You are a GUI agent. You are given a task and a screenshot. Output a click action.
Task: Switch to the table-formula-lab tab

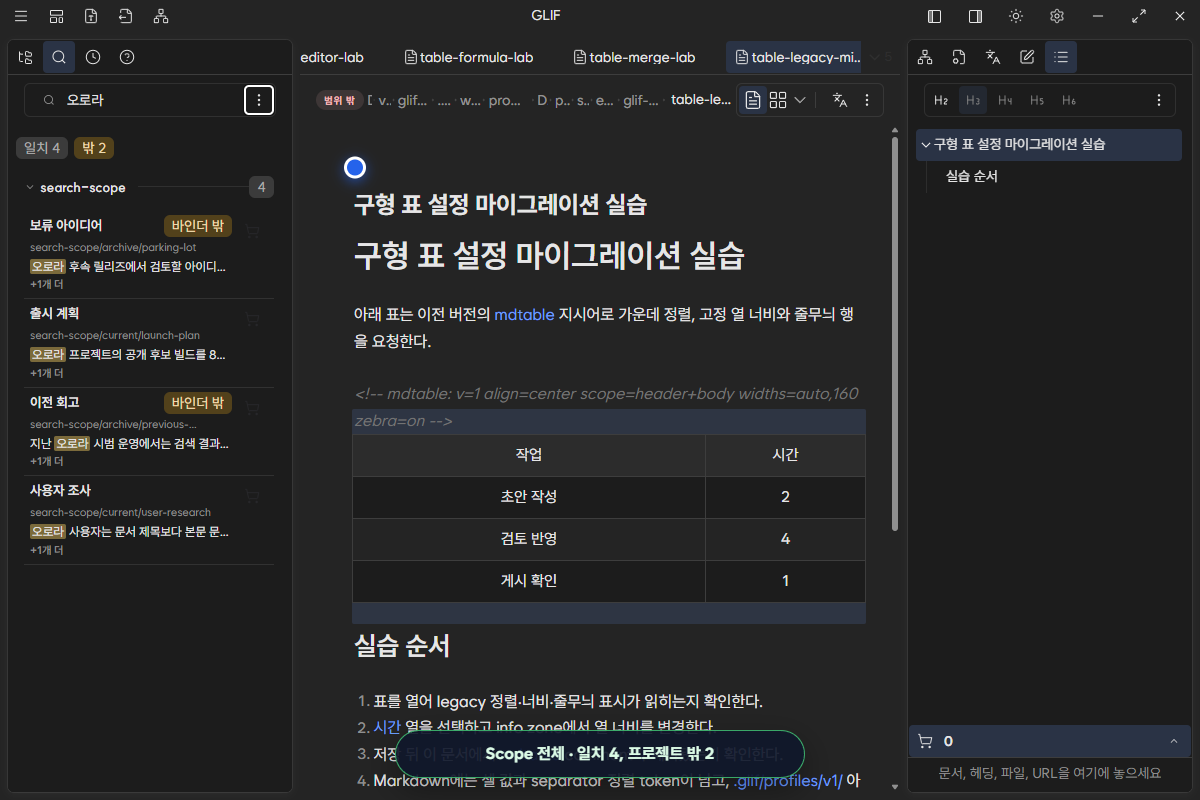pyautogui.click(x=469, y=57)
